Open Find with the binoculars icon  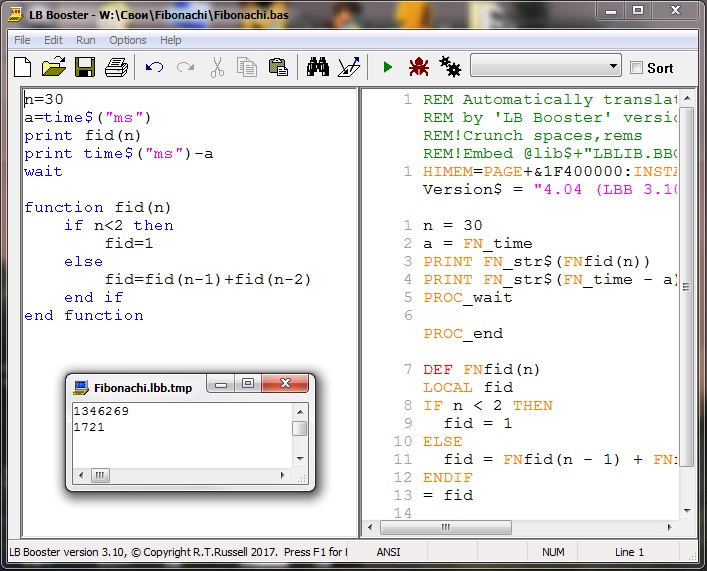tap(318, 68)
